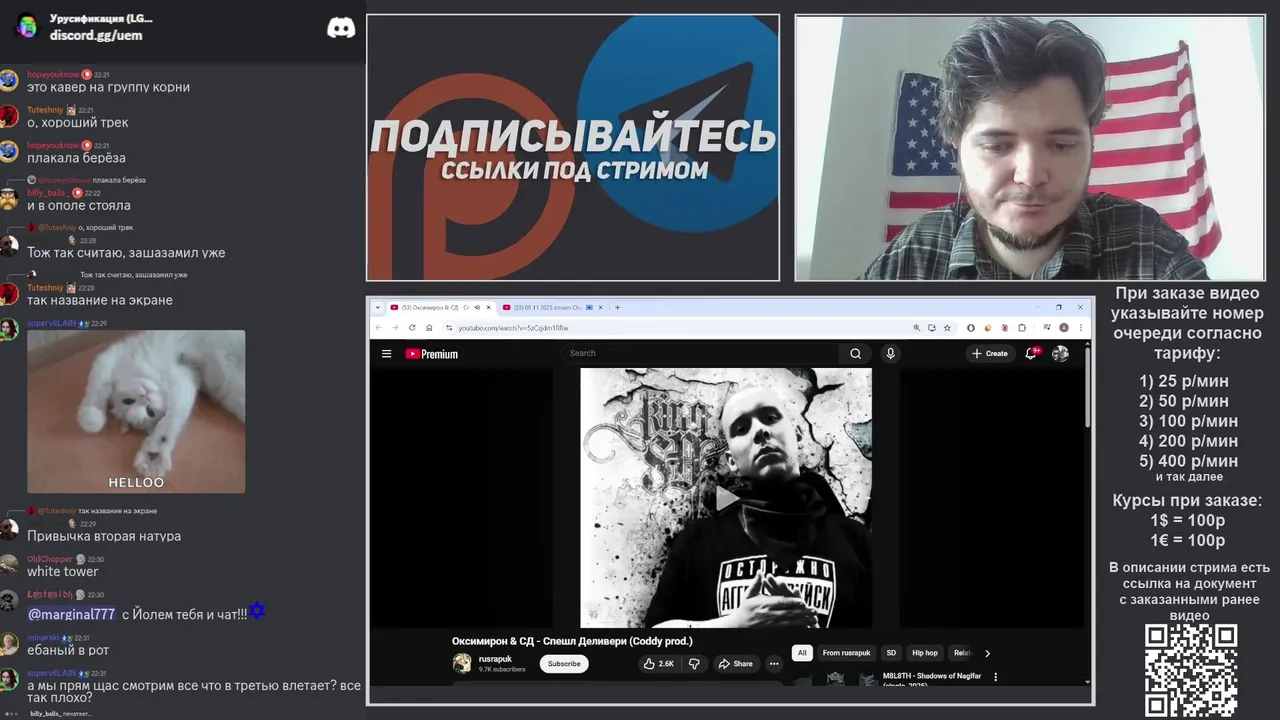The height and width of the screenshot is (720, 1280).
Task: Start voice search with microphone icon
Action: 890,353
